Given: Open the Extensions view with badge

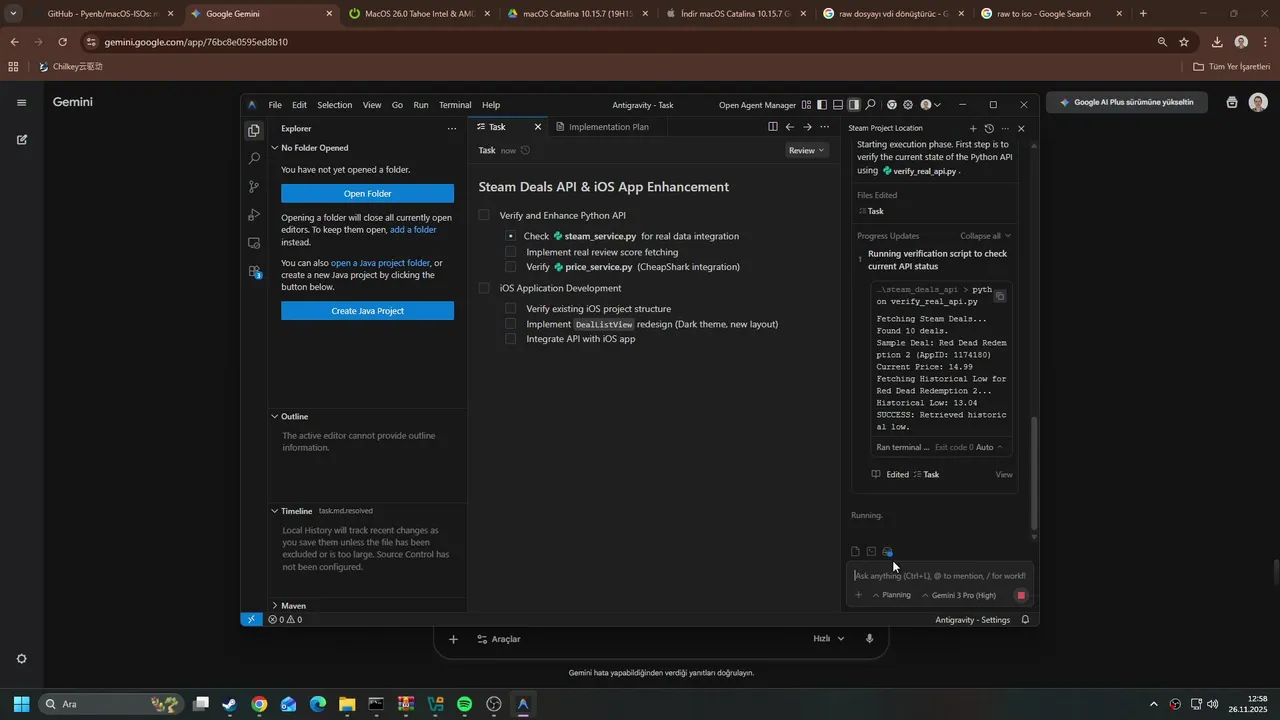Looking at the screenshot, I should click(x=254, y=271).
